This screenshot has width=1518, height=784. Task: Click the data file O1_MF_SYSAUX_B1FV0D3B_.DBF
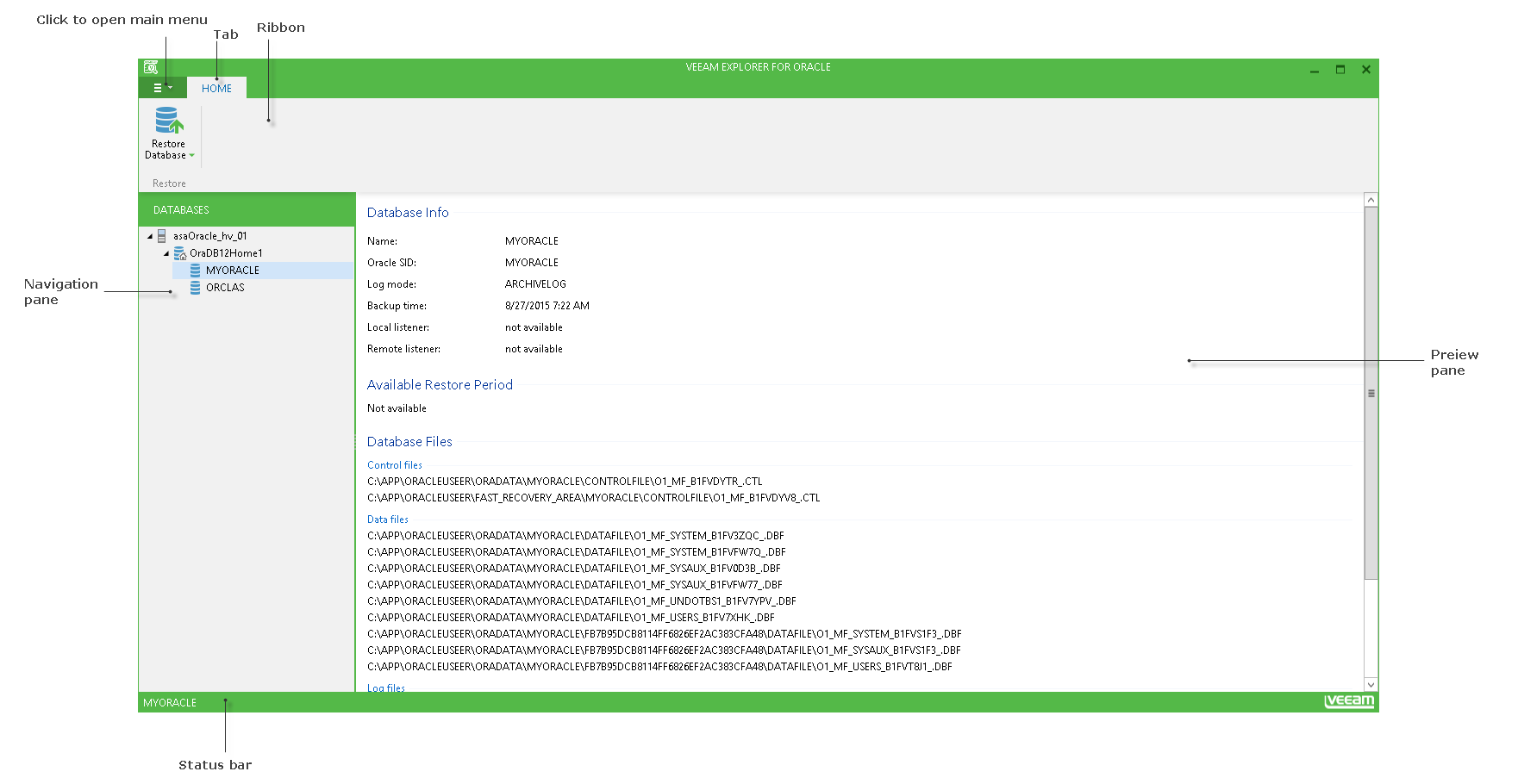pos(574,569)
